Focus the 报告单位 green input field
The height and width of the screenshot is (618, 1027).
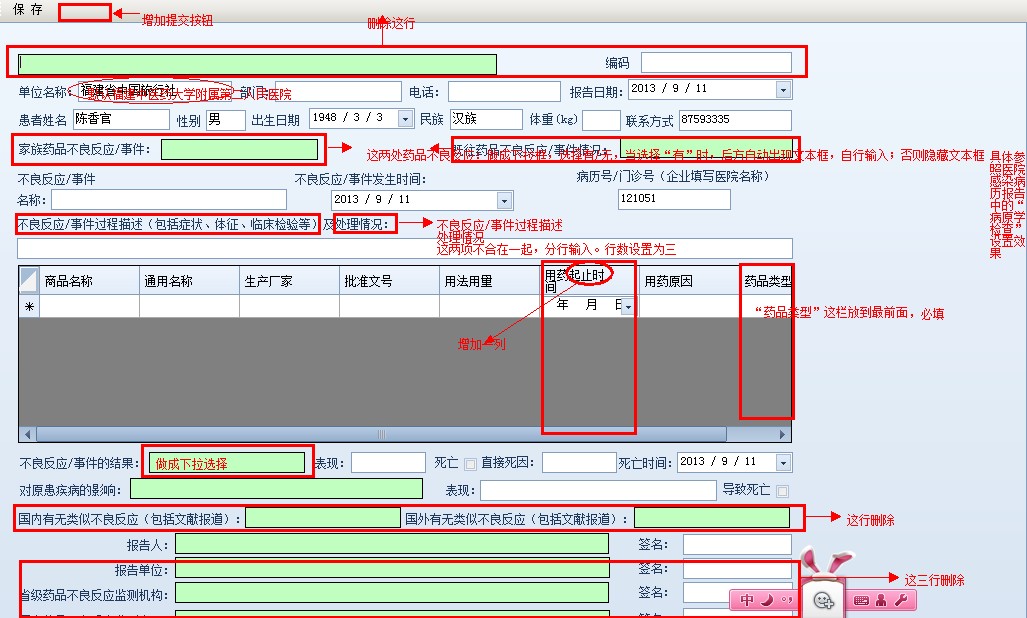392,568
